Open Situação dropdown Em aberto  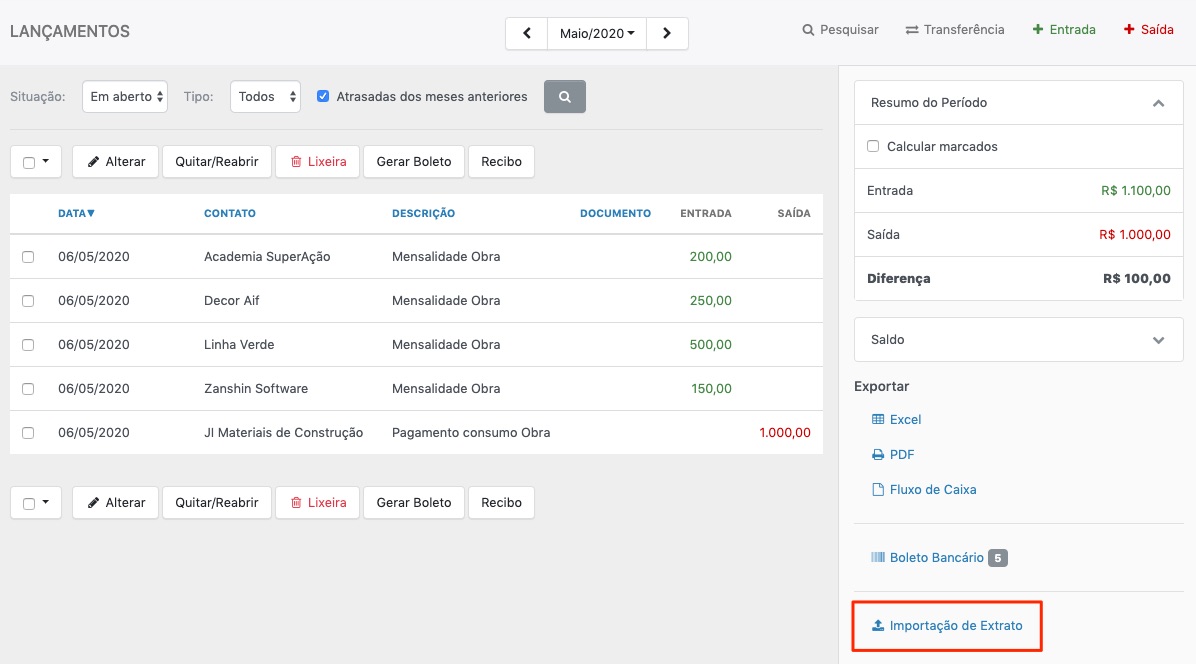tap(125, 97)
